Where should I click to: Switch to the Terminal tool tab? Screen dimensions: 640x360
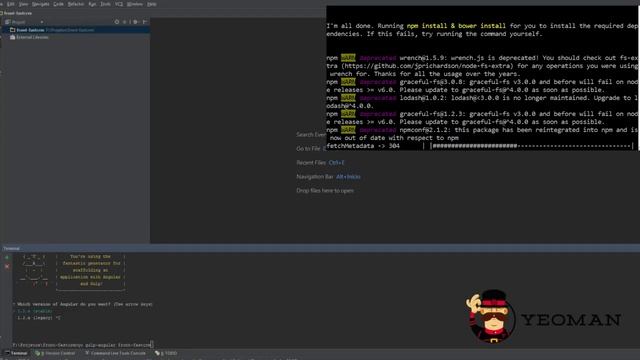click(x=16, y=353)
